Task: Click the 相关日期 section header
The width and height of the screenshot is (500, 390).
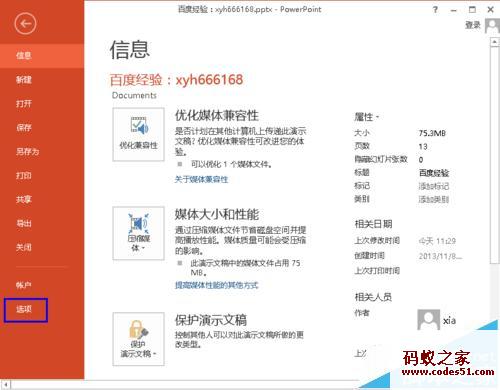Action: coord(373,224)
